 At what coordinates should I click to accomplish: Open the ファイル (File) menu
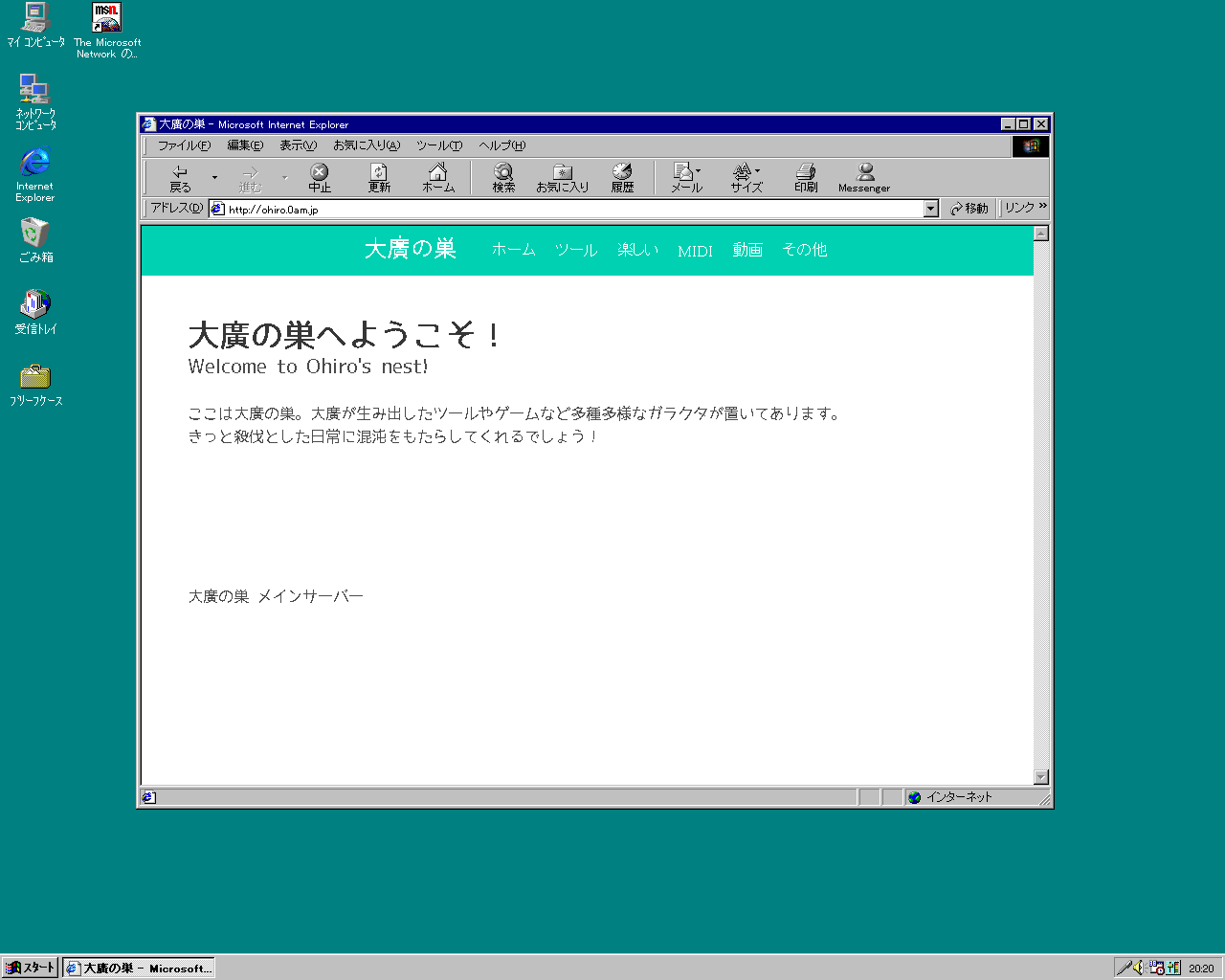pos(184,145)
